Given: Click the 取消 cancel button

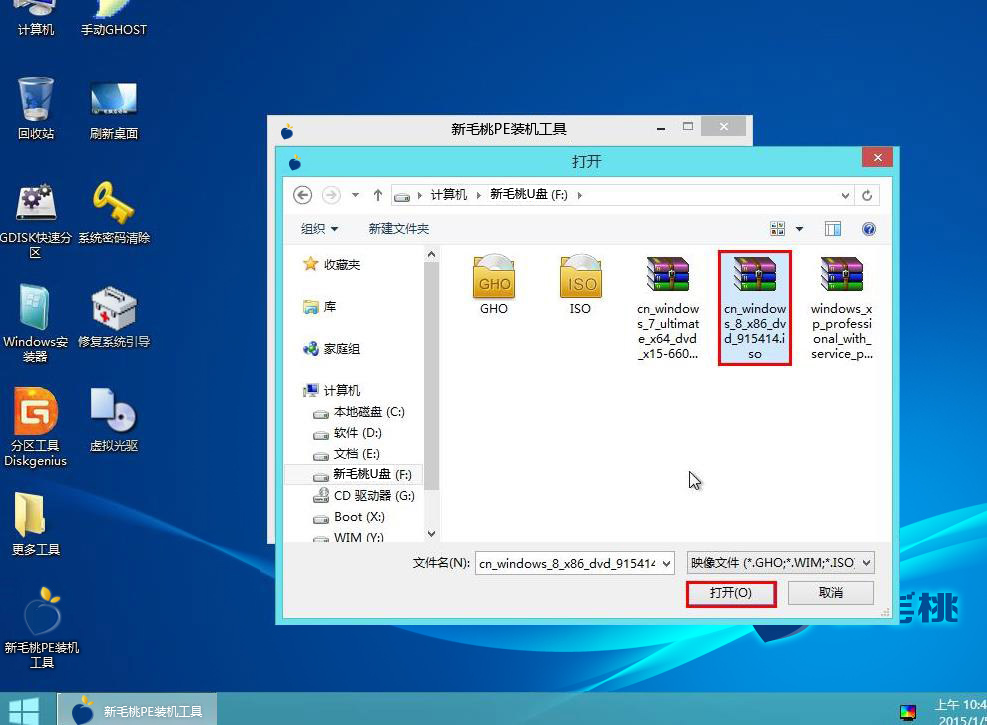Looking at the screenshot, I should (x=831, y=593).
